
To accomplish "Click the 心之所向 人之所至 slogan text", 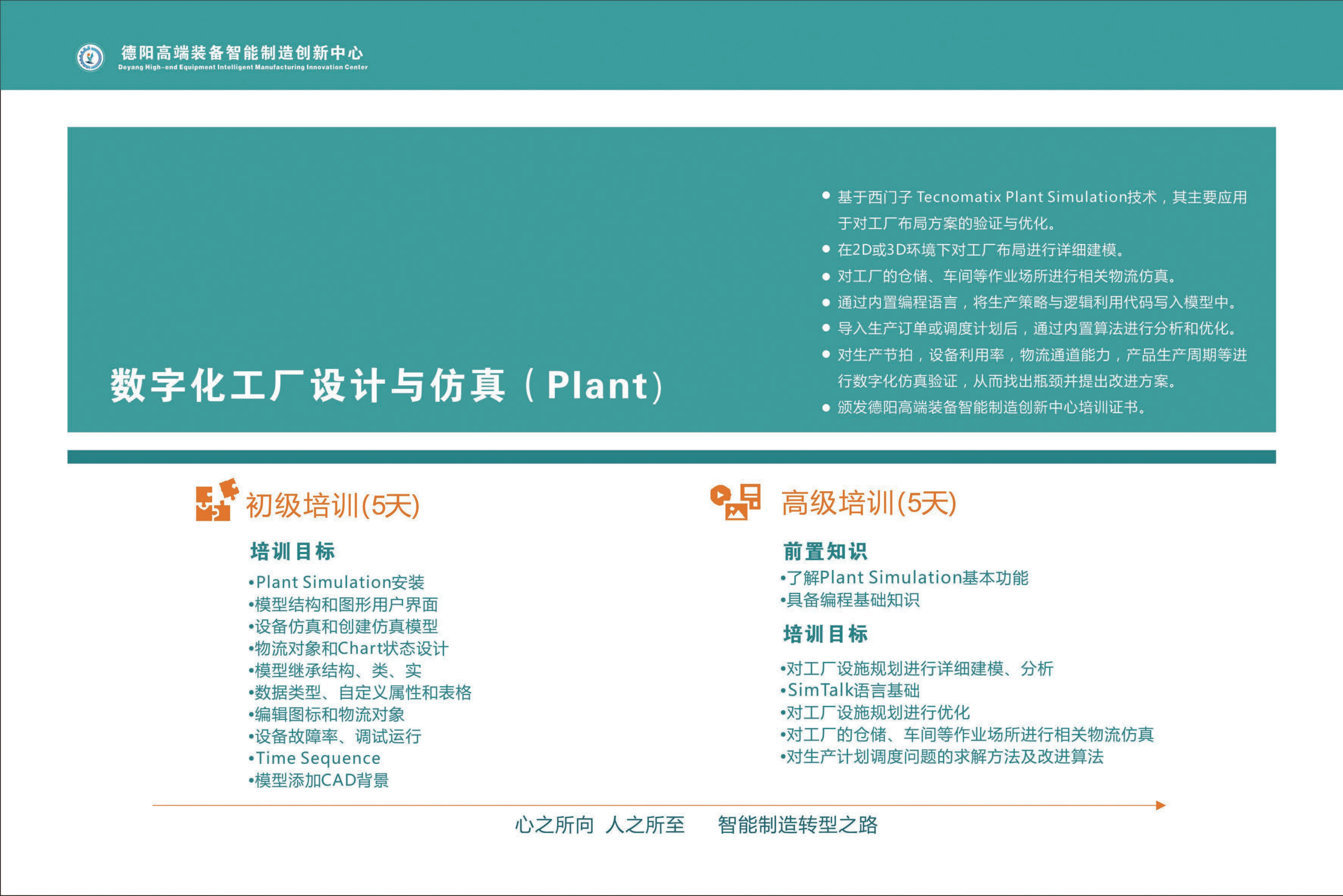I will click(599, 825).
